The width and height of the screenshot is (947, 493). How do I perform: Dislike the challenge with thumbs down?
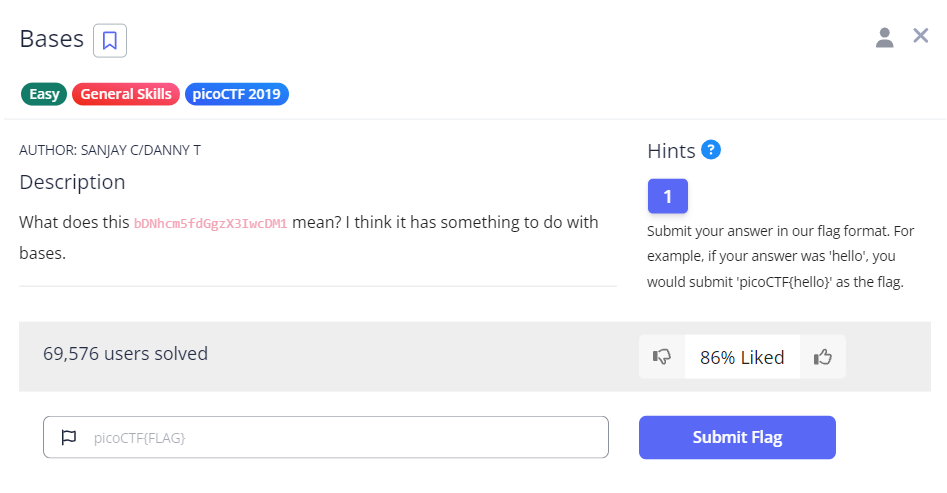coord(662,357)
